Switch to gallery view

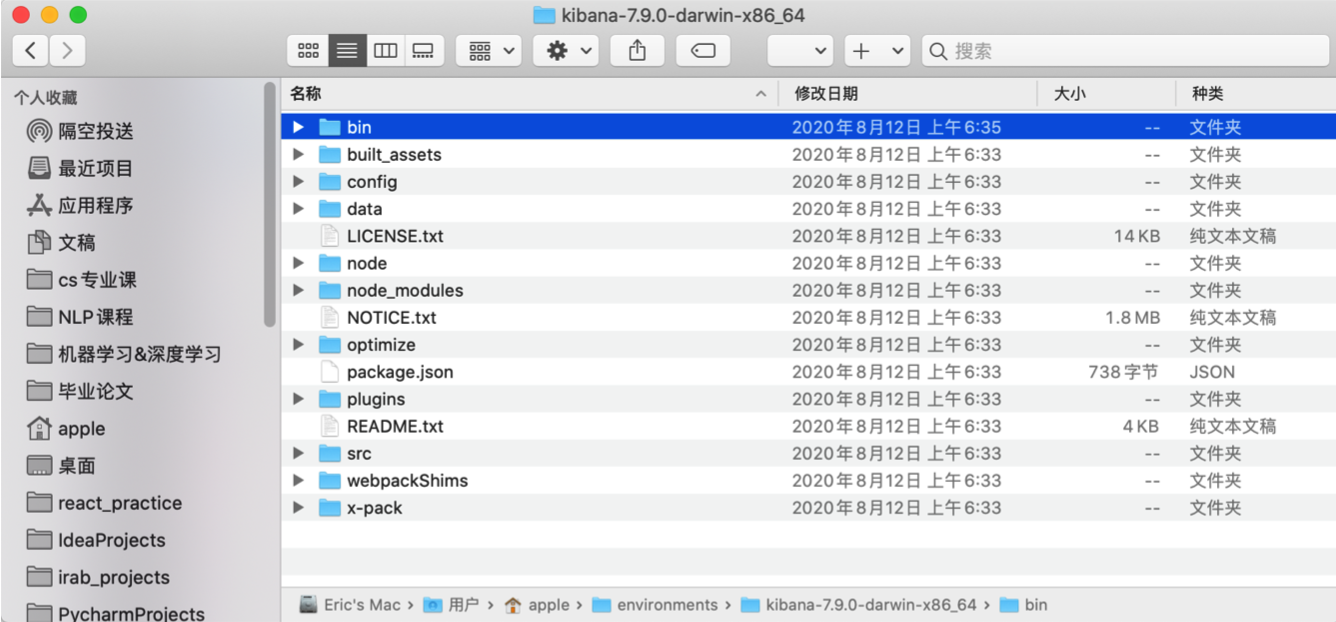pyautogui.click(x=424, y=50)
